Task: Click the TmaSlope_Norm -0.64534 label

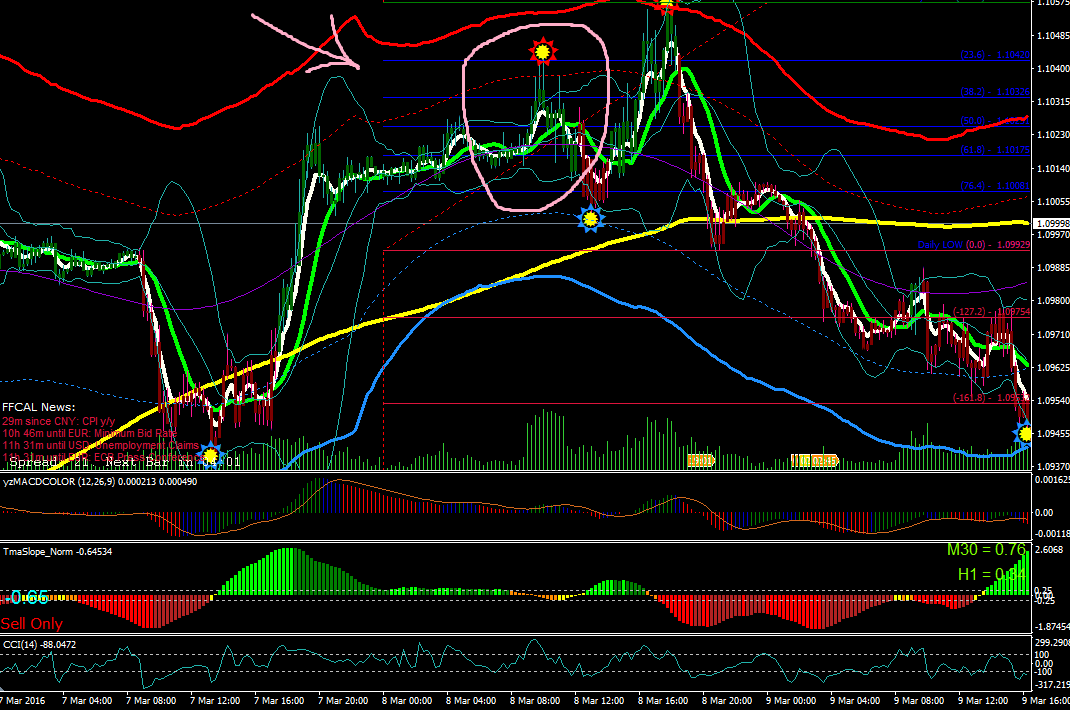Action: point(58,552)
